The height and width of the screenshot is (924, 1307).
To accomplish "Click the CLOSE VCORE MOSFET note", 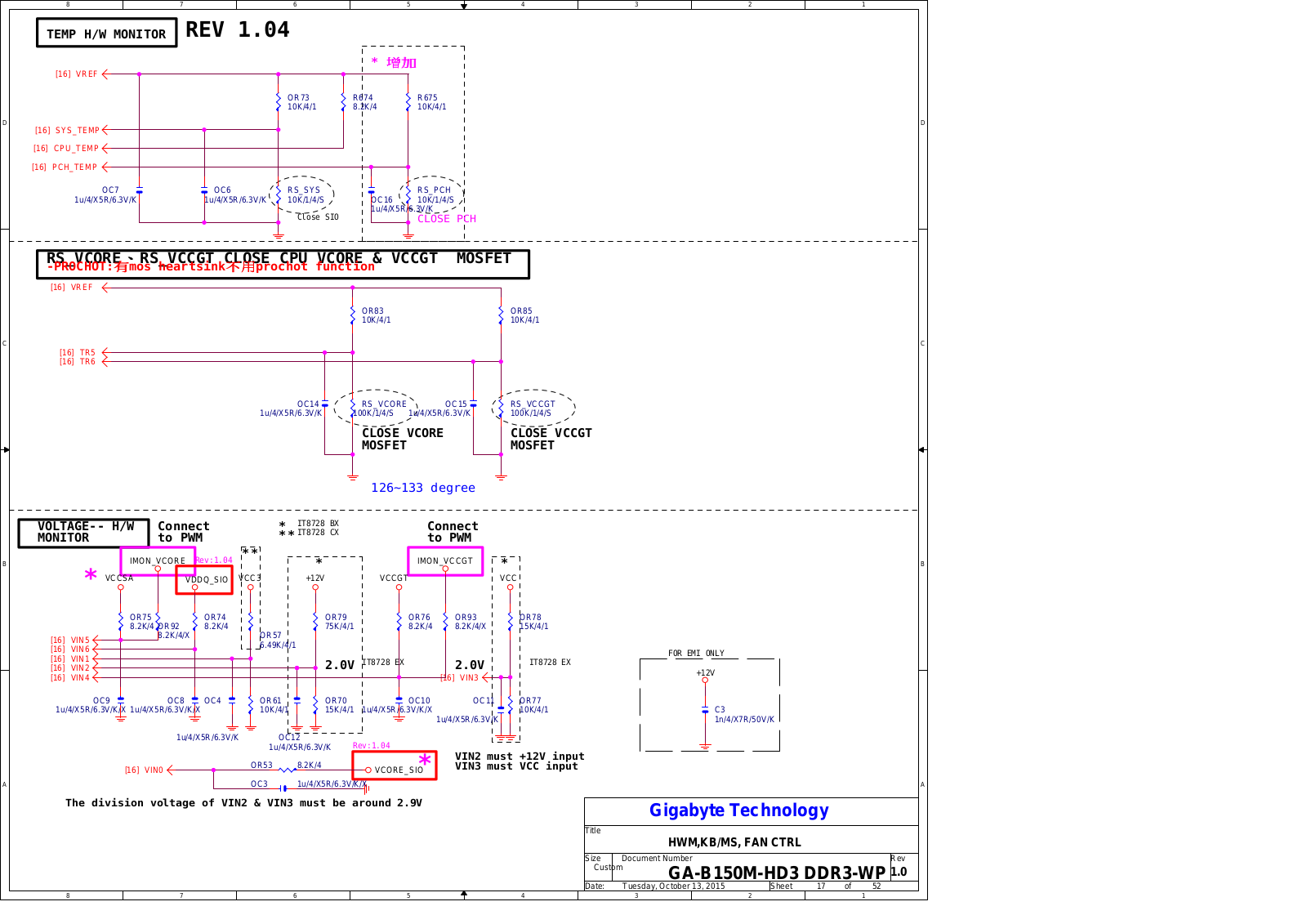I will coord(403,439).
